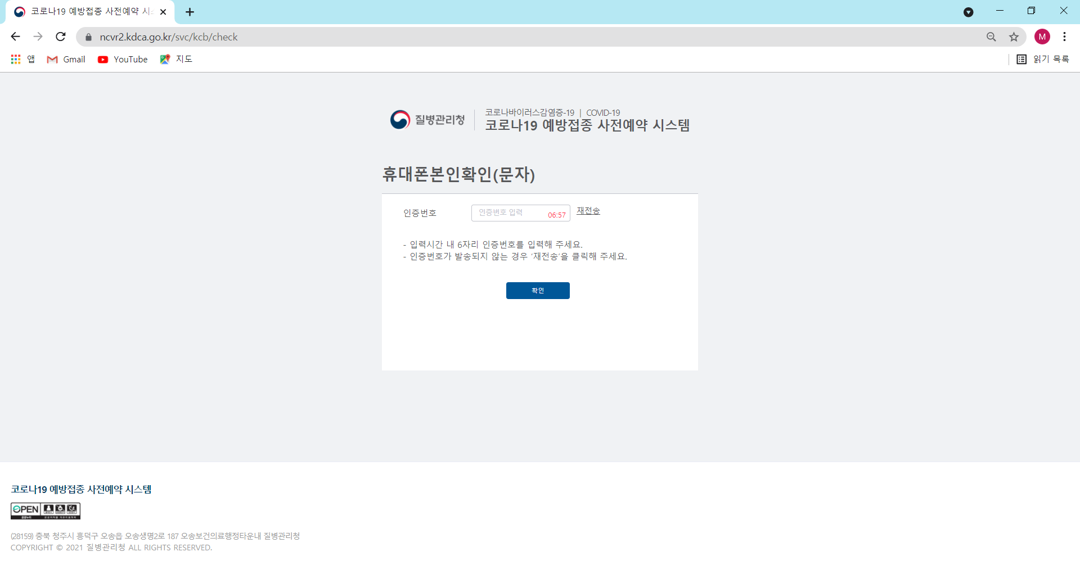Image resolution: width=1080 pixels, height=579 pixels.
Task: Click the 휴대폰본인확인(문자) heading
Action: point(459,174)
